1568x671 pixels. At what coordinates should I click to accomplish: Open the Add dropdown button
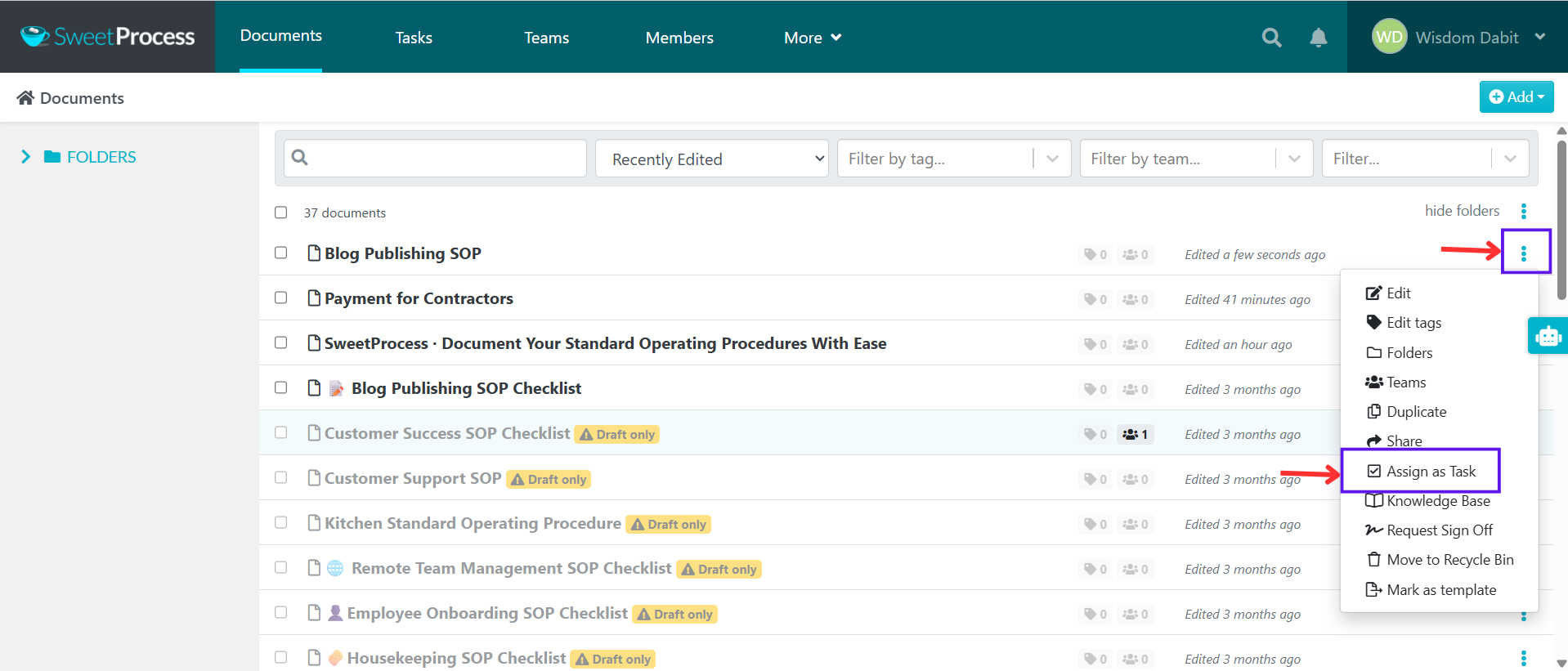coord(1516,96)
